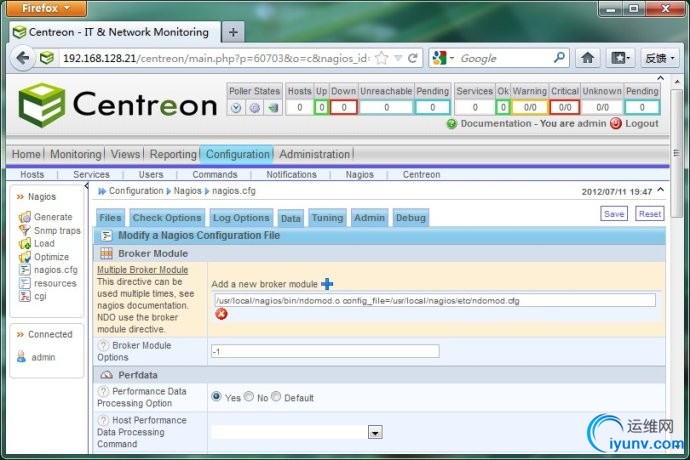Open the Host Performance Data Processing Command dropdown
Viewport: 690px width, 460px height.
(x=375, y=432)
